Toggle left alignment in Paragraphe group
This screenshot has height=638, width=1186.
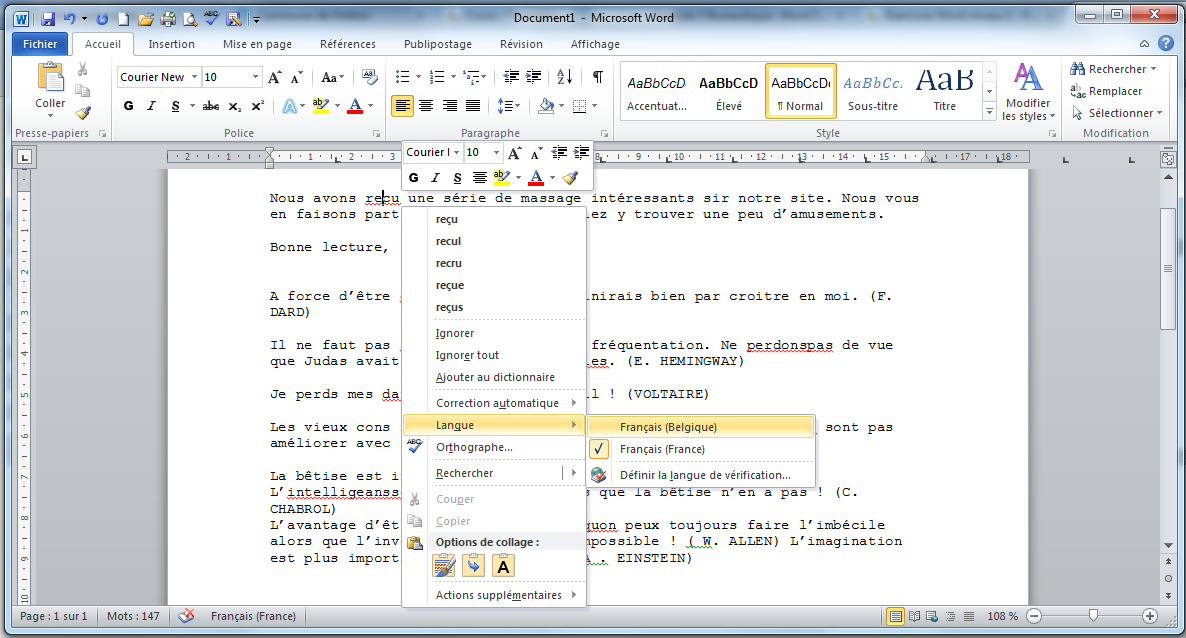402,106
